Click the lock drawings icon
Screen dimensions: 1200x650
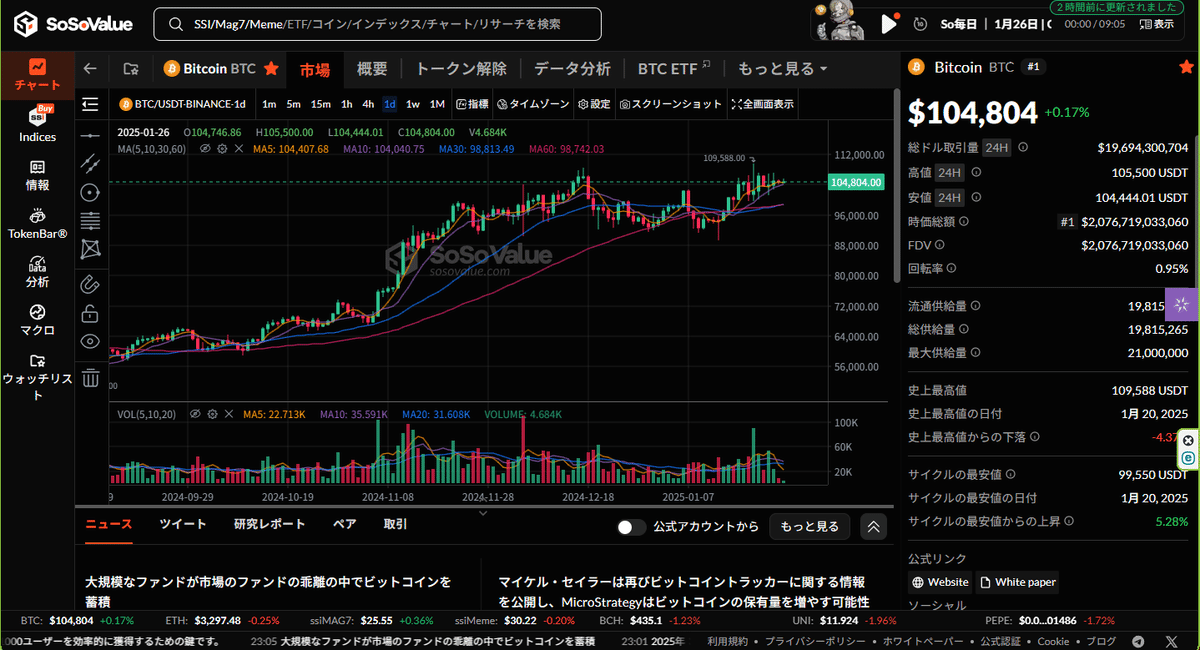91,314
